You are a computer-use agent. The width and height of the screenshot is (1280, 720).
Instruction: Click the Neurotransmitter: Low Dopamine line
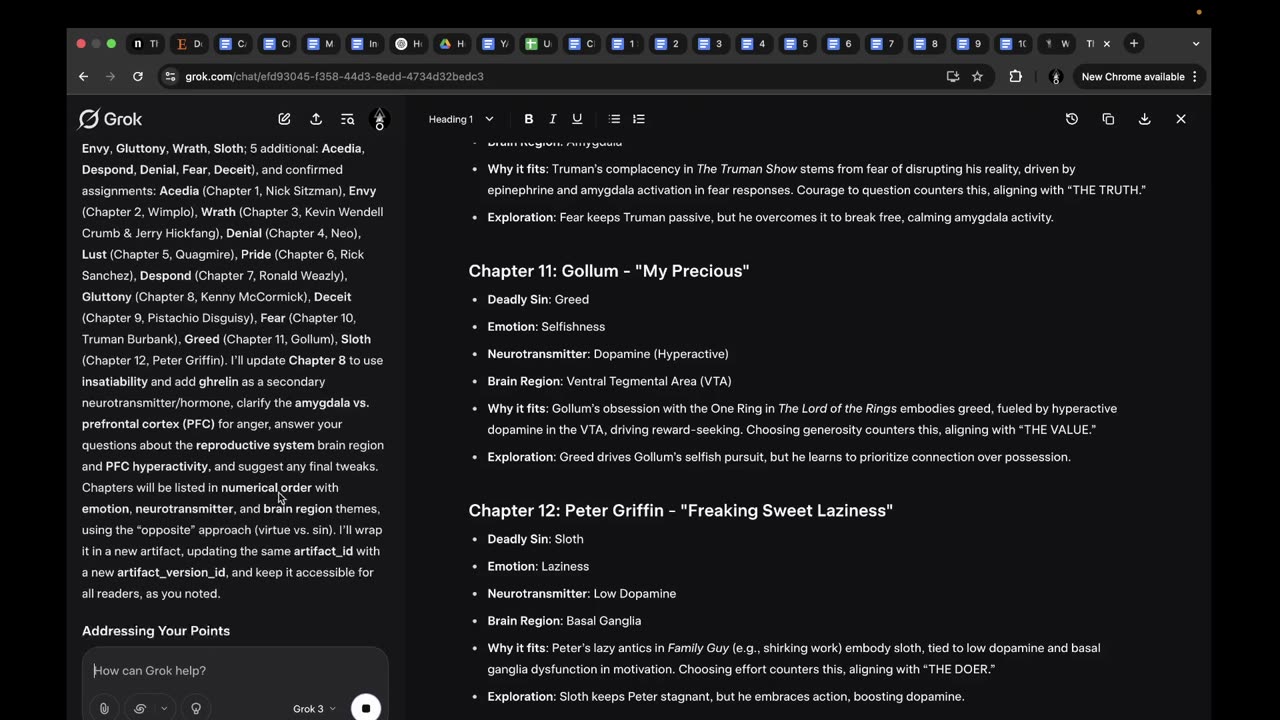(582, 594)
